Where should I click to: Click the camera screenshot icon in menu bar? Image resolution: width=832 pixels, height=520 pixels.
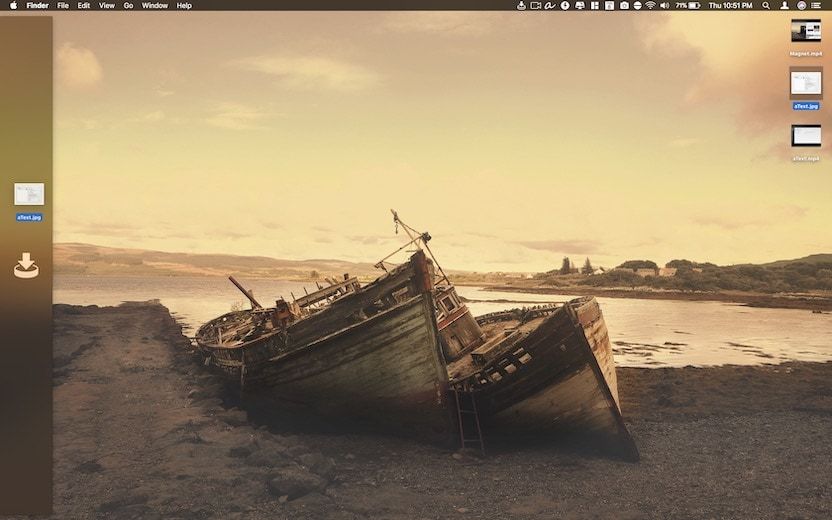624,5
